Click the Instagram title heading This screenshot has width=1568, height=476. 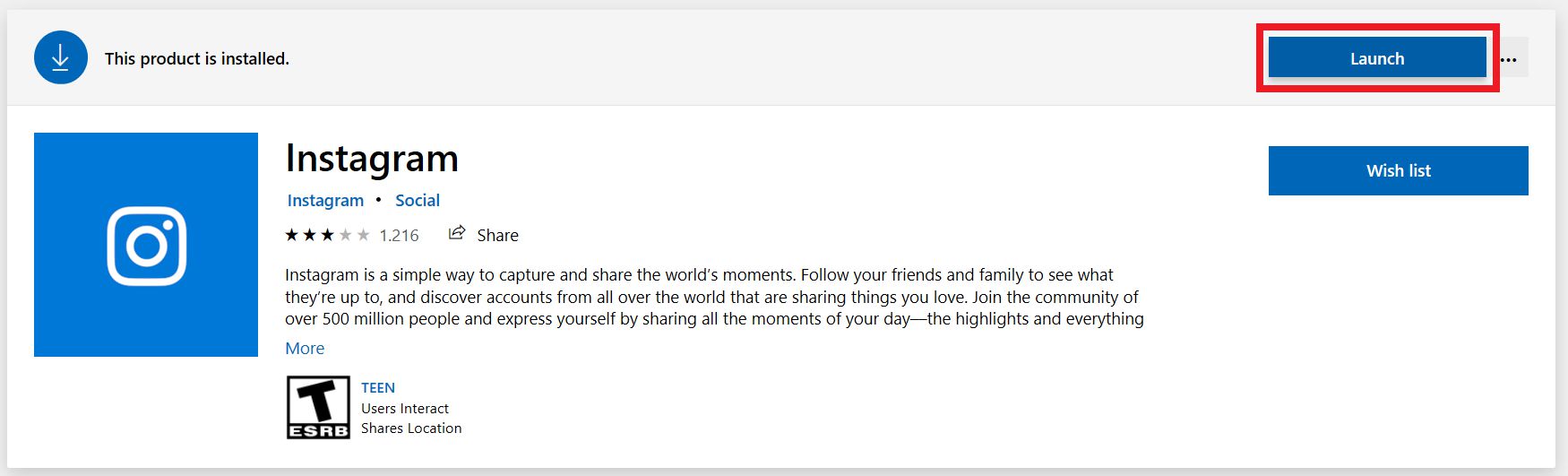tap(372, 159)
